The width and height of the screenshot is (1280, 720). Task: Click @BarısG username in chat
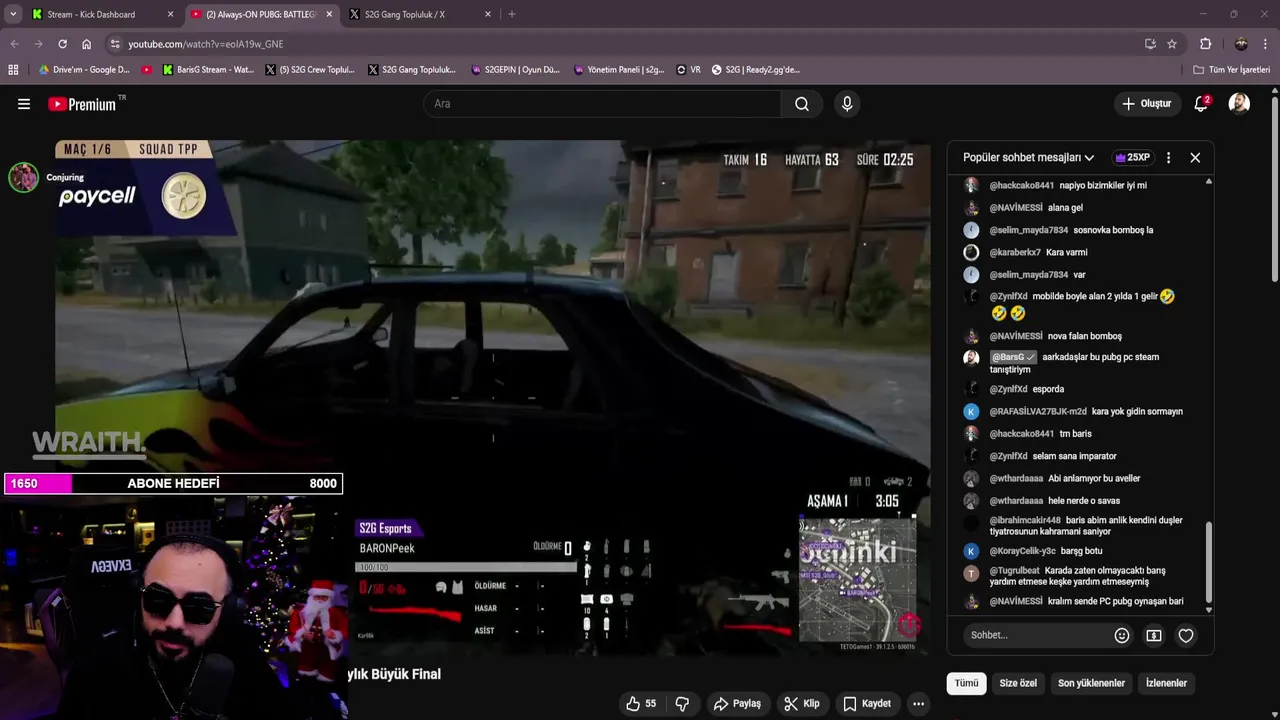[x=1012, y=357]
